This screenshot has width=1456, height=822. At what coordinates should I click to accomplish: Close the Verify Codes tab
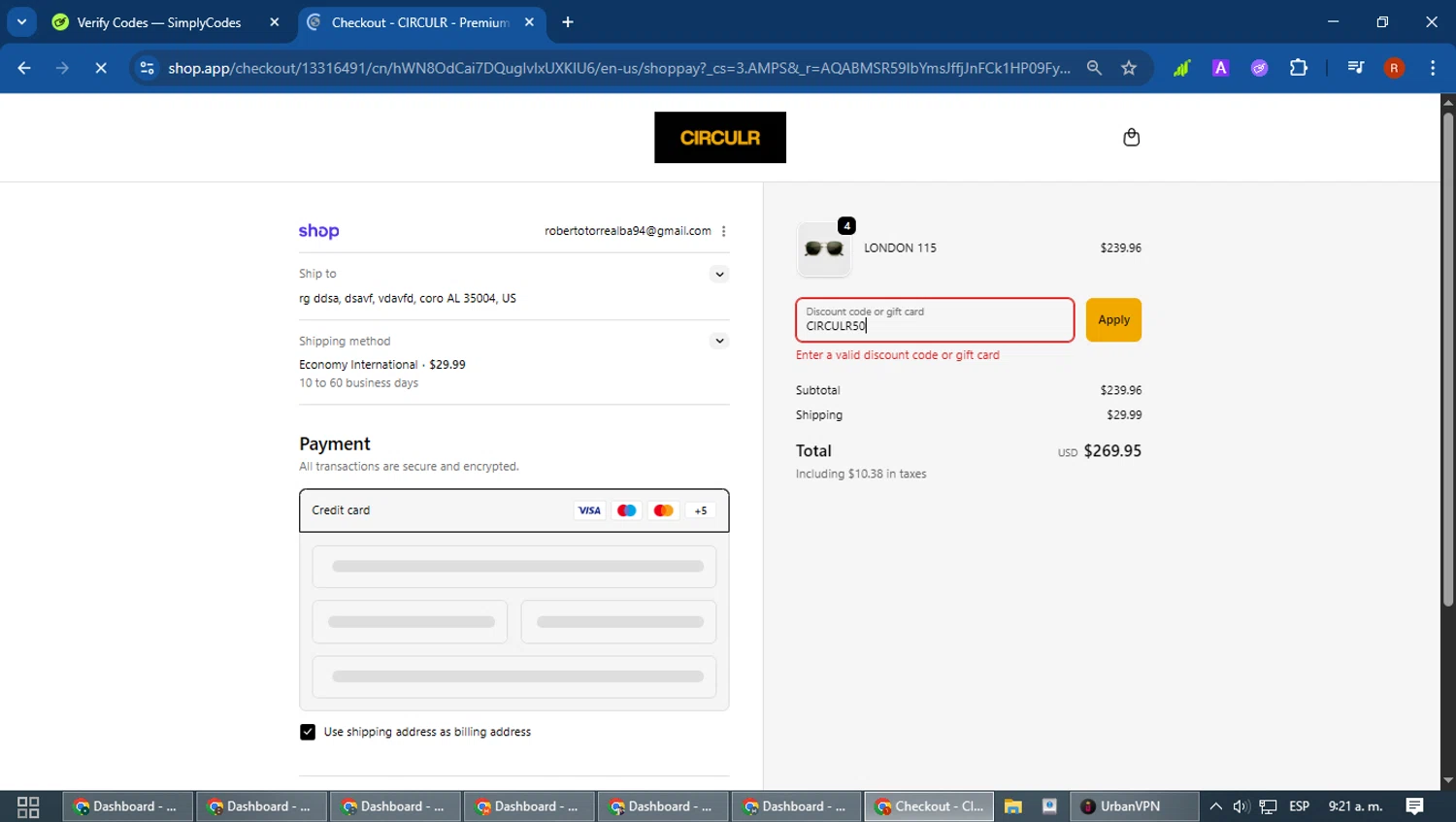coord(275,22)
